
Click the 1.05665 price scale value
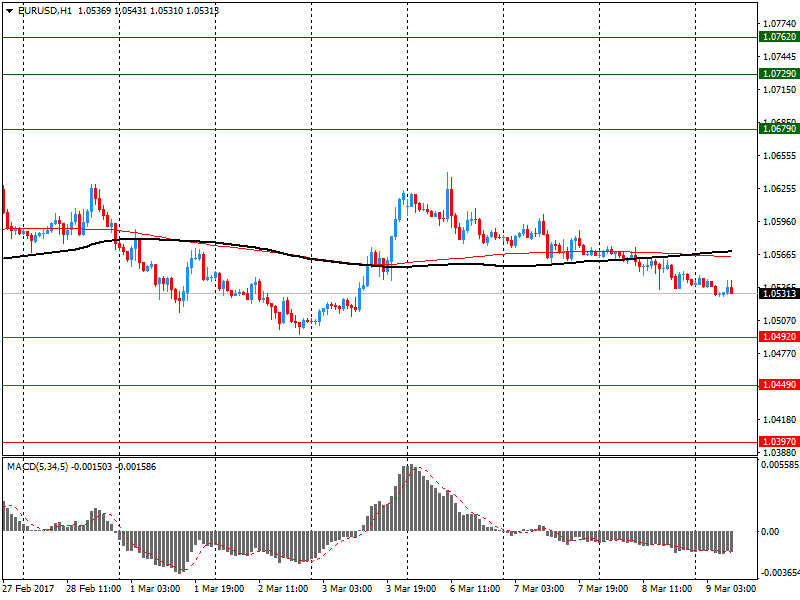pos(779,255)
